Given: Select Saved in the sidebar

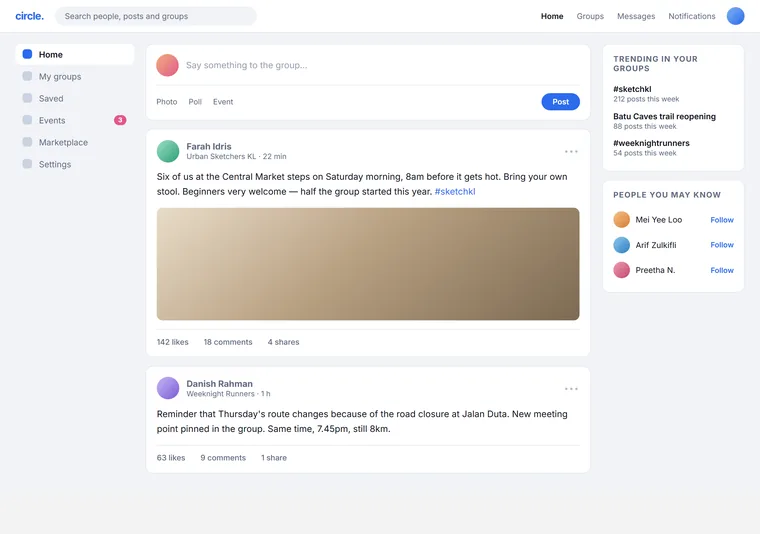Looking at the screenshot, I should point(75,98).
